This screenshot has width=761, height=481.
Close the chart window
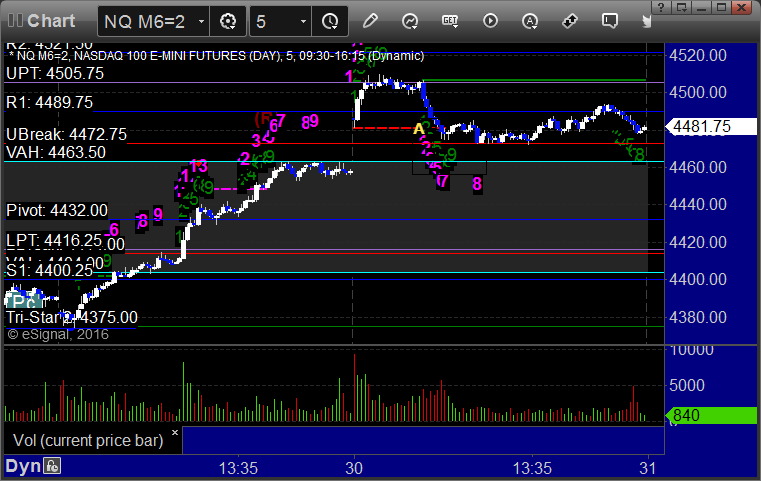point(742,7)
